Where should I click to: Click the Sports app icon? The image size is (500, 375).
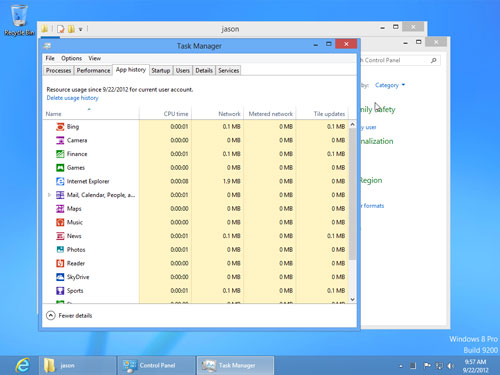click(60, 291)
